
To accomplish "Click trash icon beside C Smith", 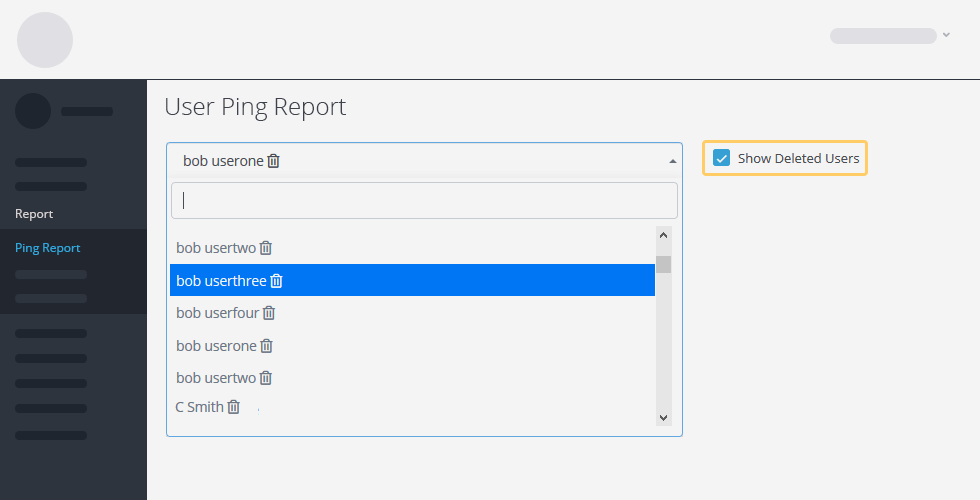I will [x=233, y=407].
